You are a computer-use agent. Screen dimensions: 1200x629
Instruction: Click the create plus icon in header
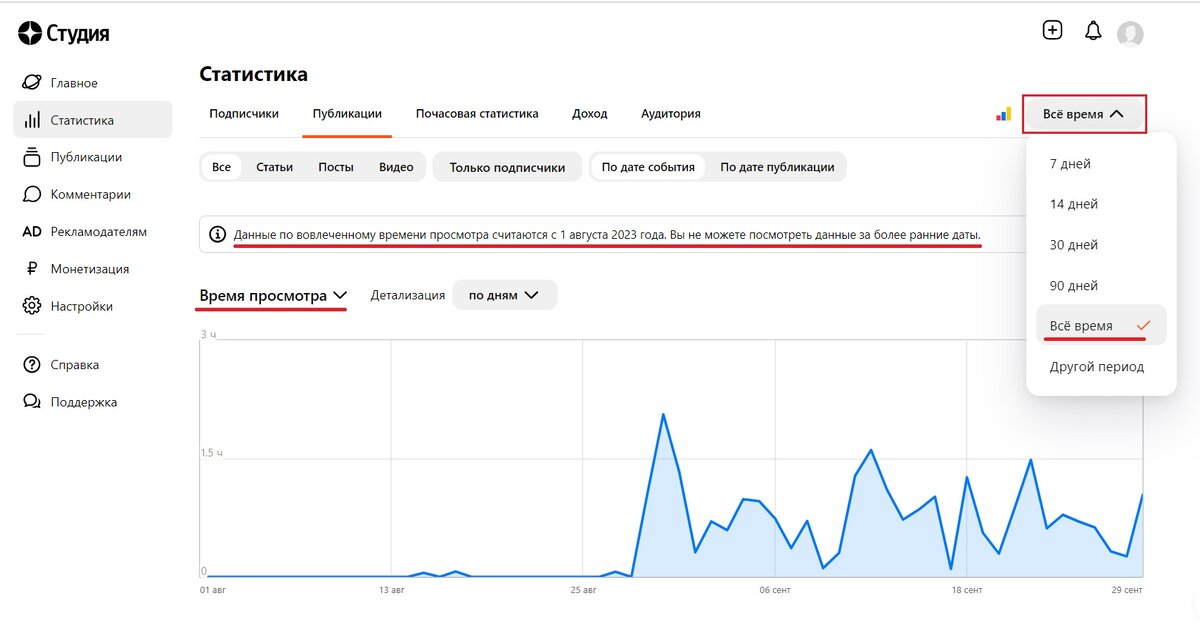[1052, 30]
